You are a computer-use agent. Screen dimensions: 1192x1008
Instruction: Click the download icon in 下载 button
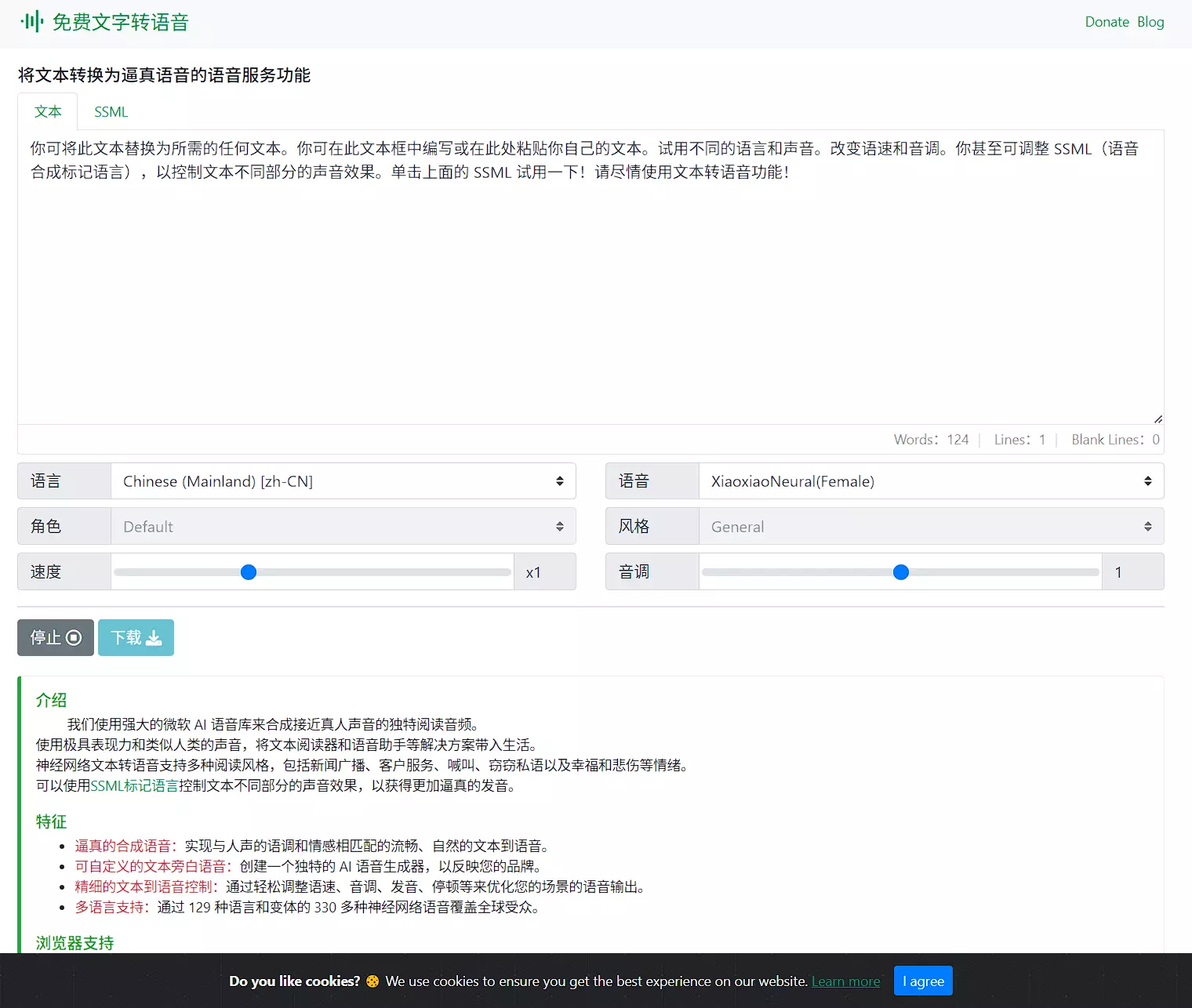tap(154, 638)
